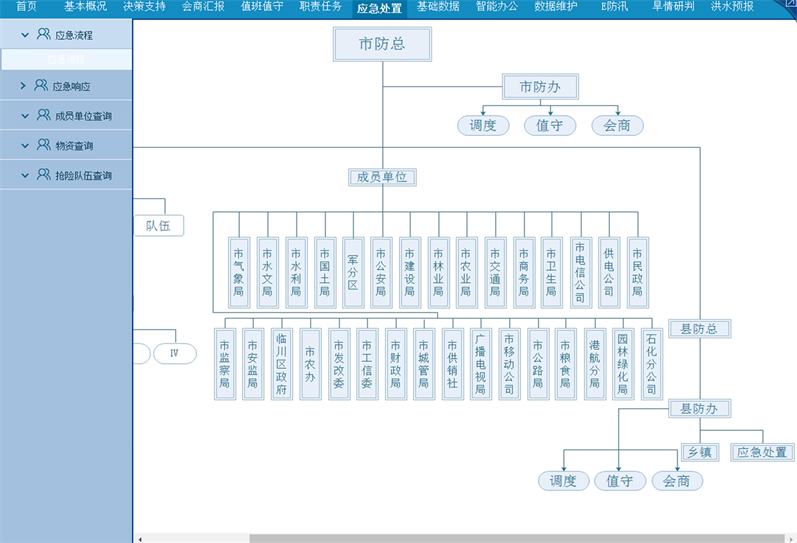
Task: Switch to the 决策支持 tab
Action: 144,7
